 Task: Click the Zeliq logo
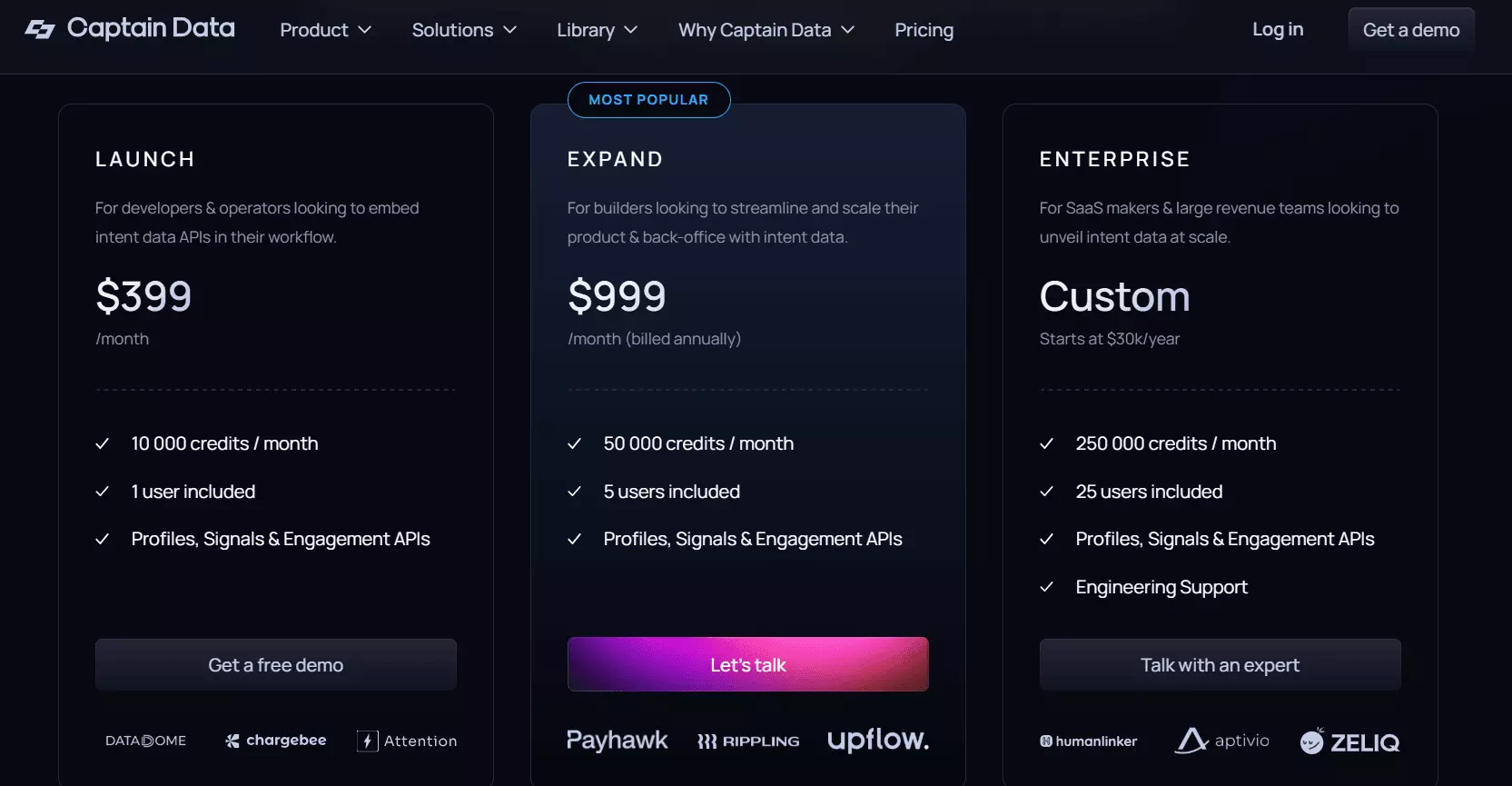(1349, 741)
